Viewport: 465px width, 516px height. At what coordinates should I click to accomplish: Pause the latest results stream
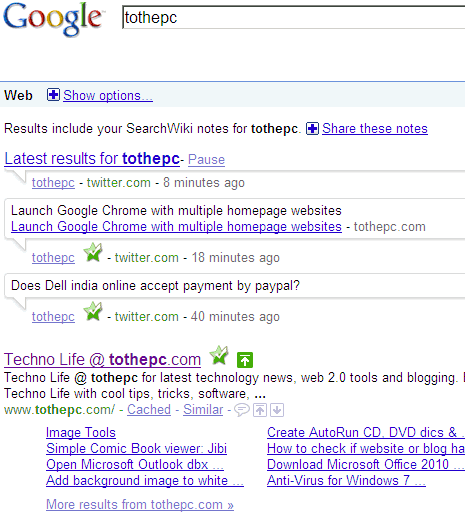point(206,160)
